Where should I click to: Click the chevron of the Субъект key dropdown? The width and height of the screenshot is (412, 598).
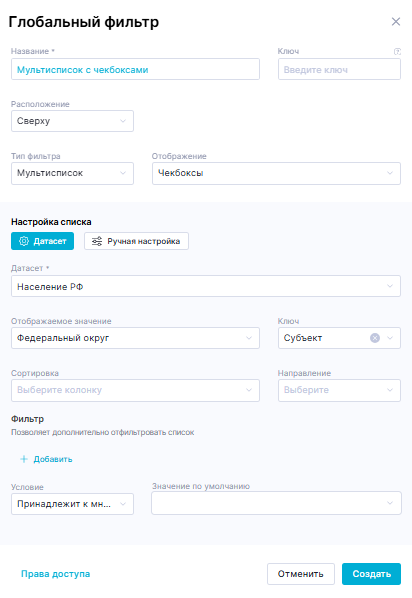click(390, 338)
